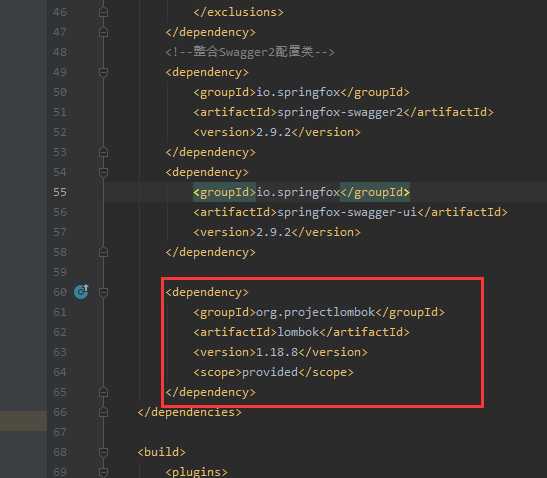Collapse the plugins fold on line 69

point(103,472)
